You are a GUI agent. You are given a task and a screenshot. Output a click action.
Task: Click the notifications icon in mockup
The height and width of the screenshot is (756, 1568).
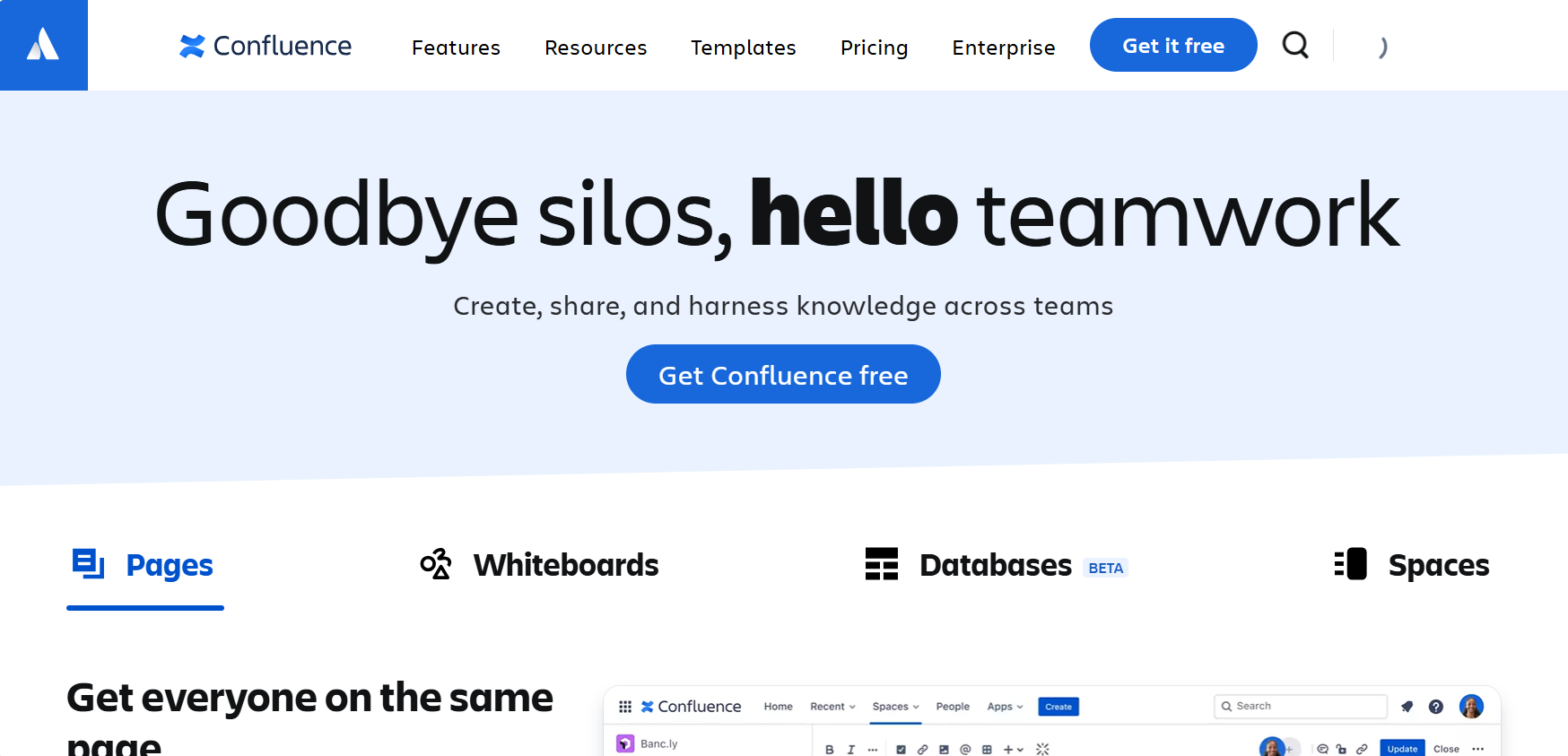coord(1407,707)
